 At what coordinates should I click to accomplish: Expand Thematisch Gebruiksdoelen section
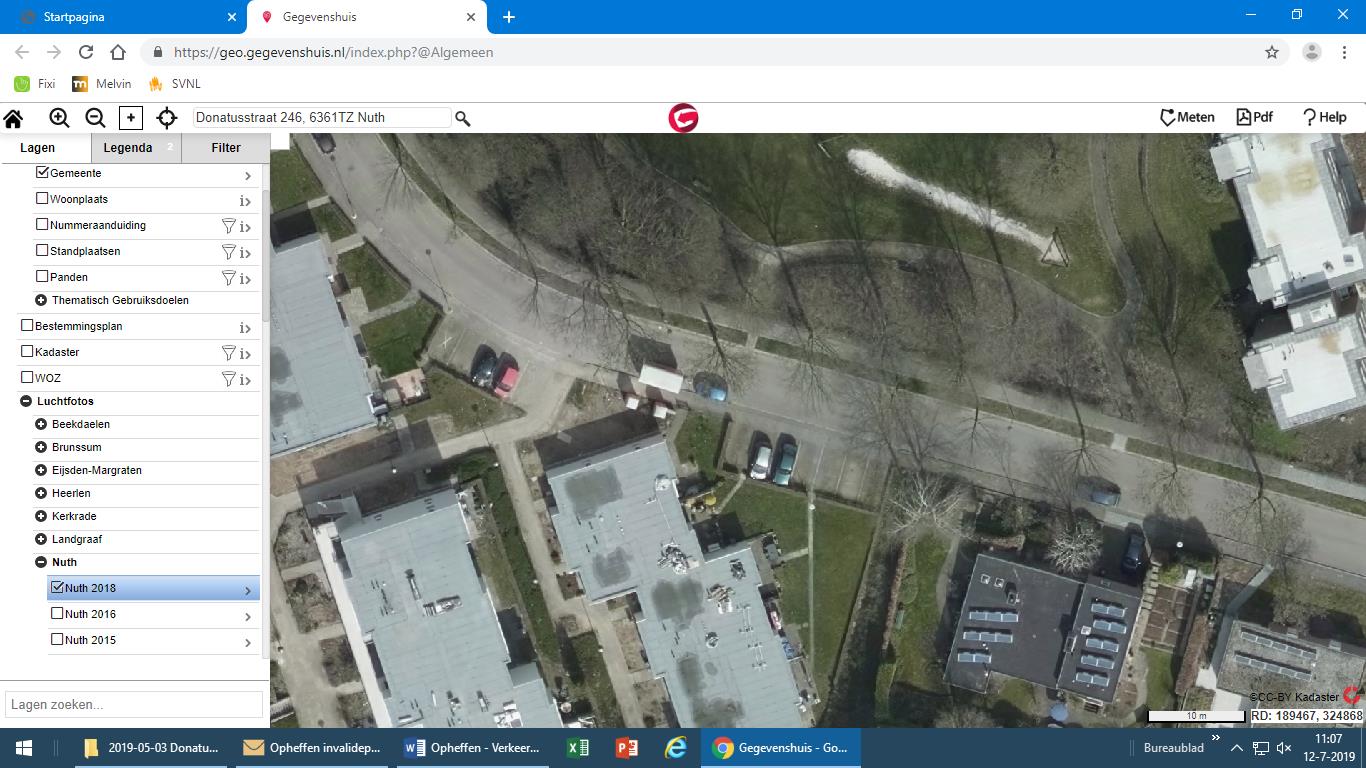(41, 300)
